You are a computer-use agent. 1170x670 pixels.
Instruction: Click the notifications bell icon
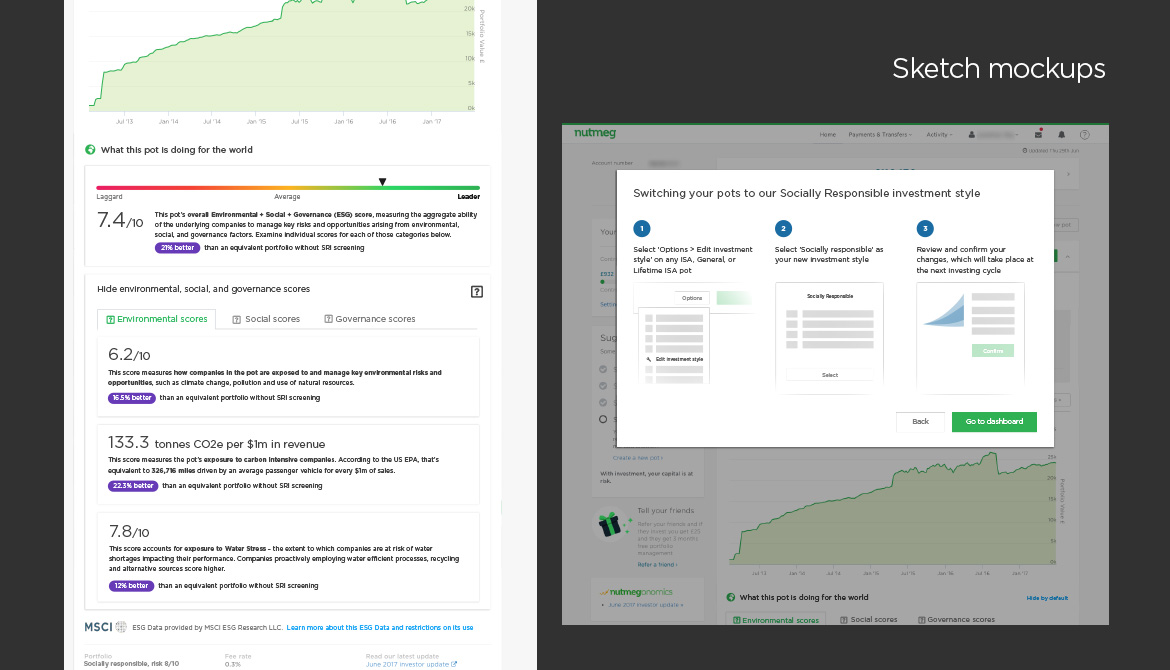tap(1061, 134)
